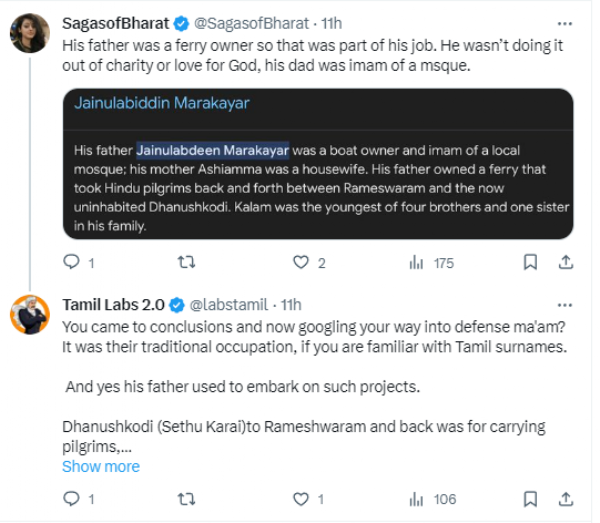The image size is (600, 523).
Task: Open the Jainulabiddin Marakayar screenshot image
Action: click(318, 164)
